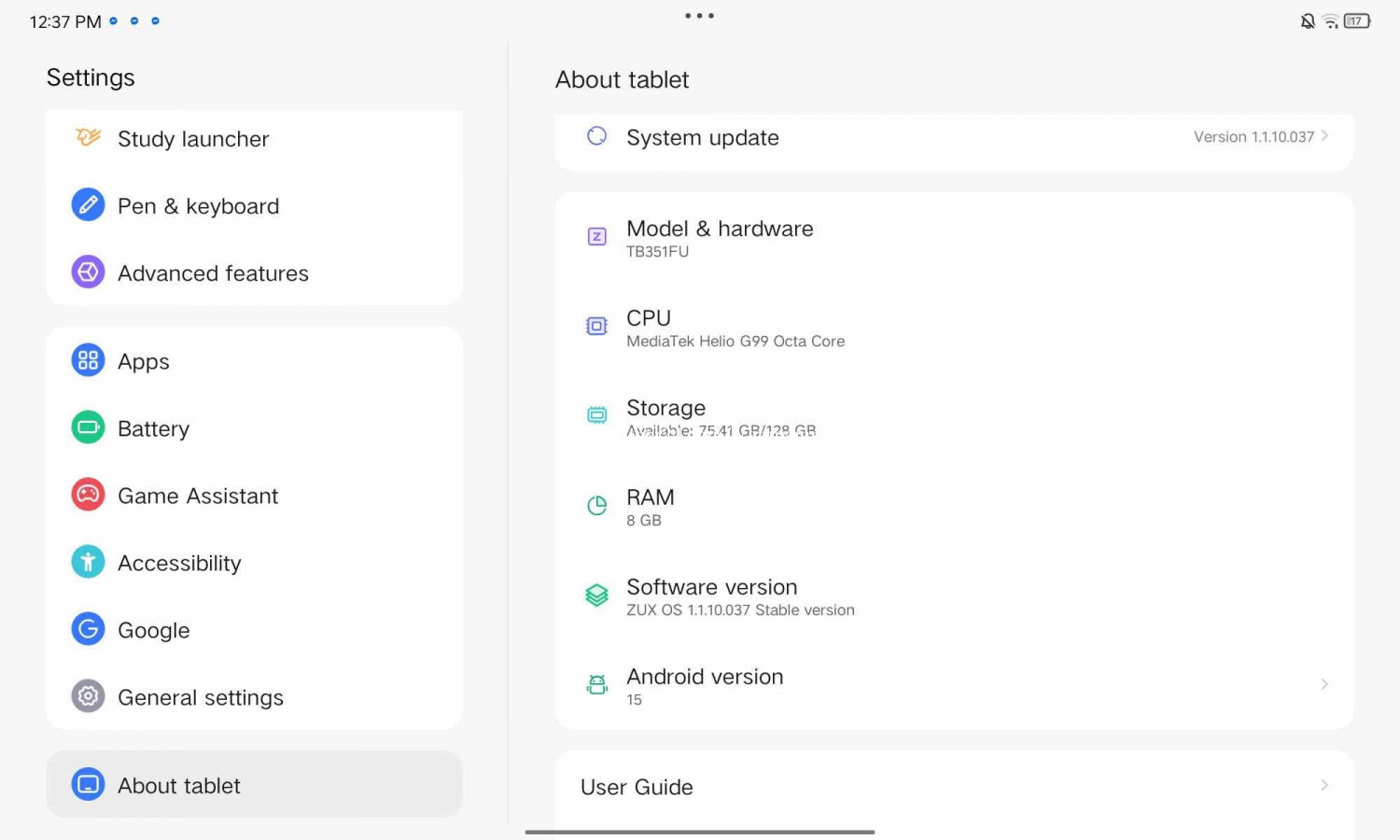The height and width of the screenshot is (840, 1400).
Task: Tap the 12:37 PM clock
Action: click(65, 21)
